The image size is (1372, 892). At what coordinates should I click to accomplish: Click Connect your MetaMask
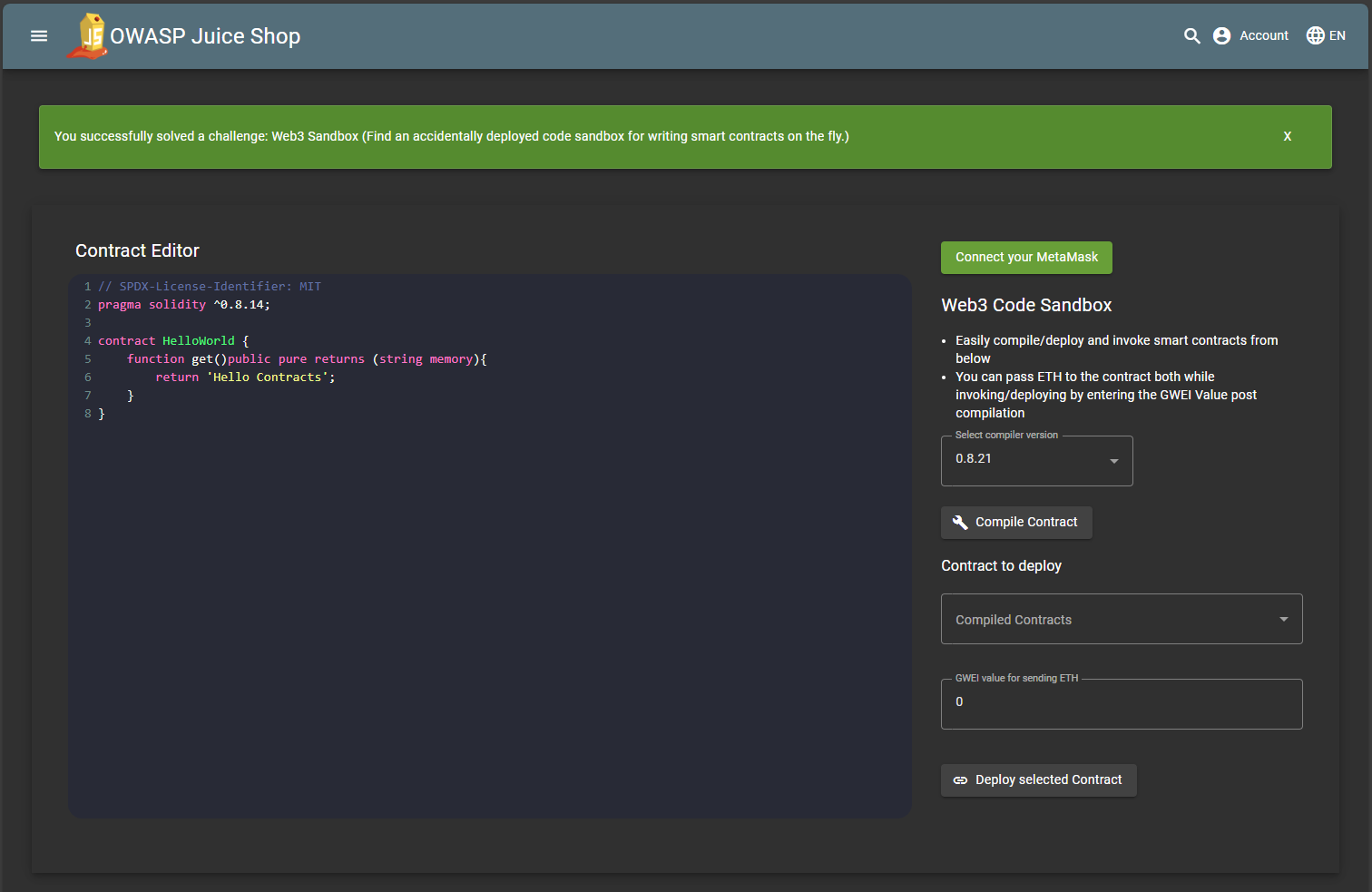pos(1026,257)
